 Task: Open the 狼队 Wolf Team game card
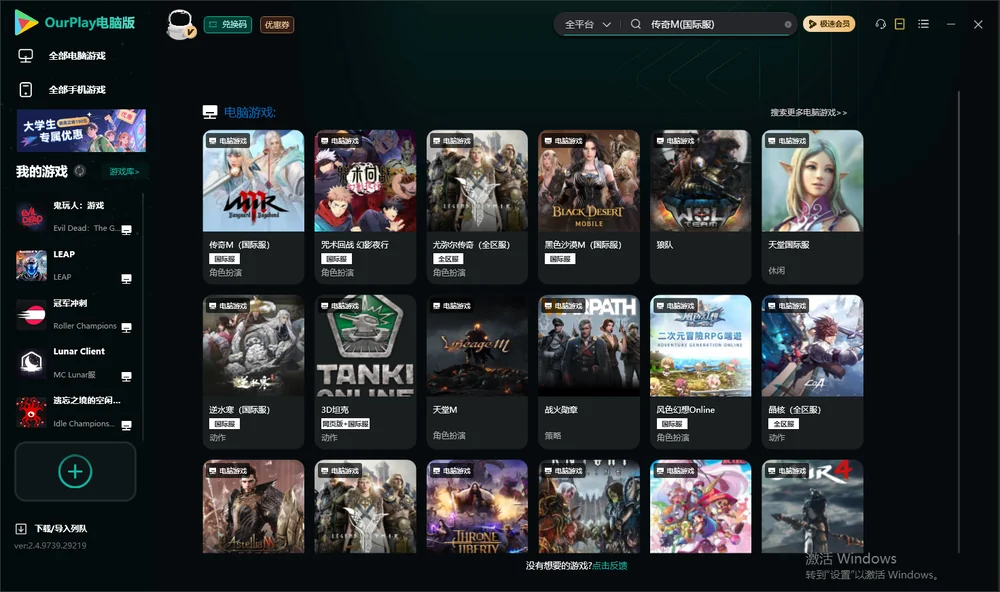(700, 207)
